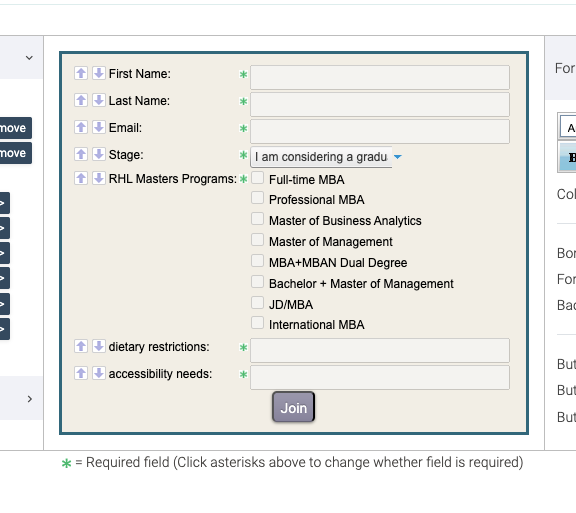Collapse the top left sidebar section chevron
This screenshot has width=576, height=513.
tap(29, 58)
